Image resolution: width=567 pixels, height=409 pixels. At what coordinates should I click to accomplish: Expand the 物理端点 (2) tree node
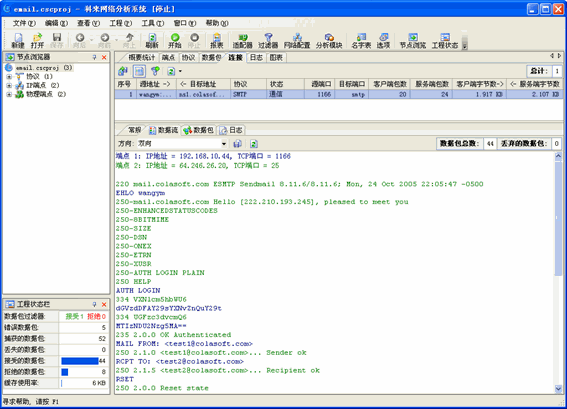pos(9,94)
